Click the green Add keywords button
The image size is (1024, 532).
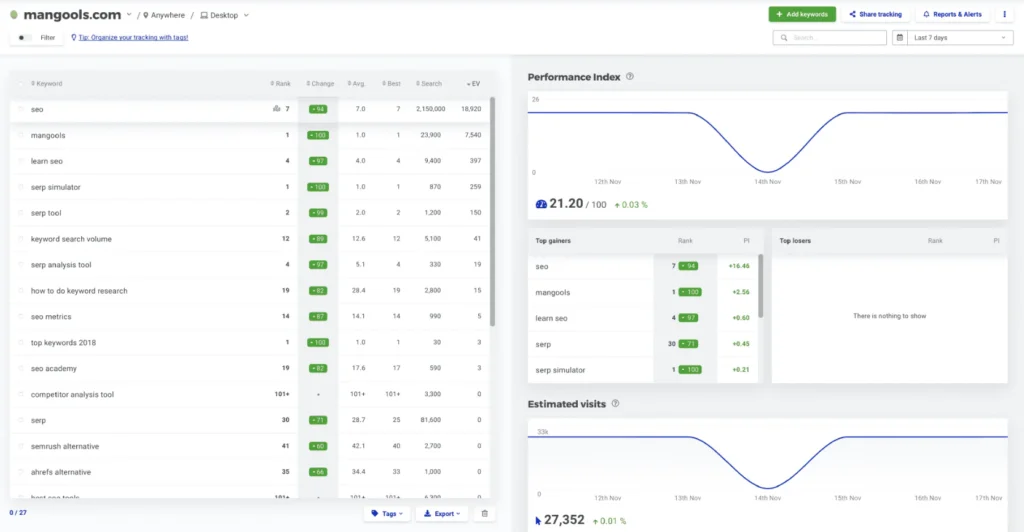point(802,15)
